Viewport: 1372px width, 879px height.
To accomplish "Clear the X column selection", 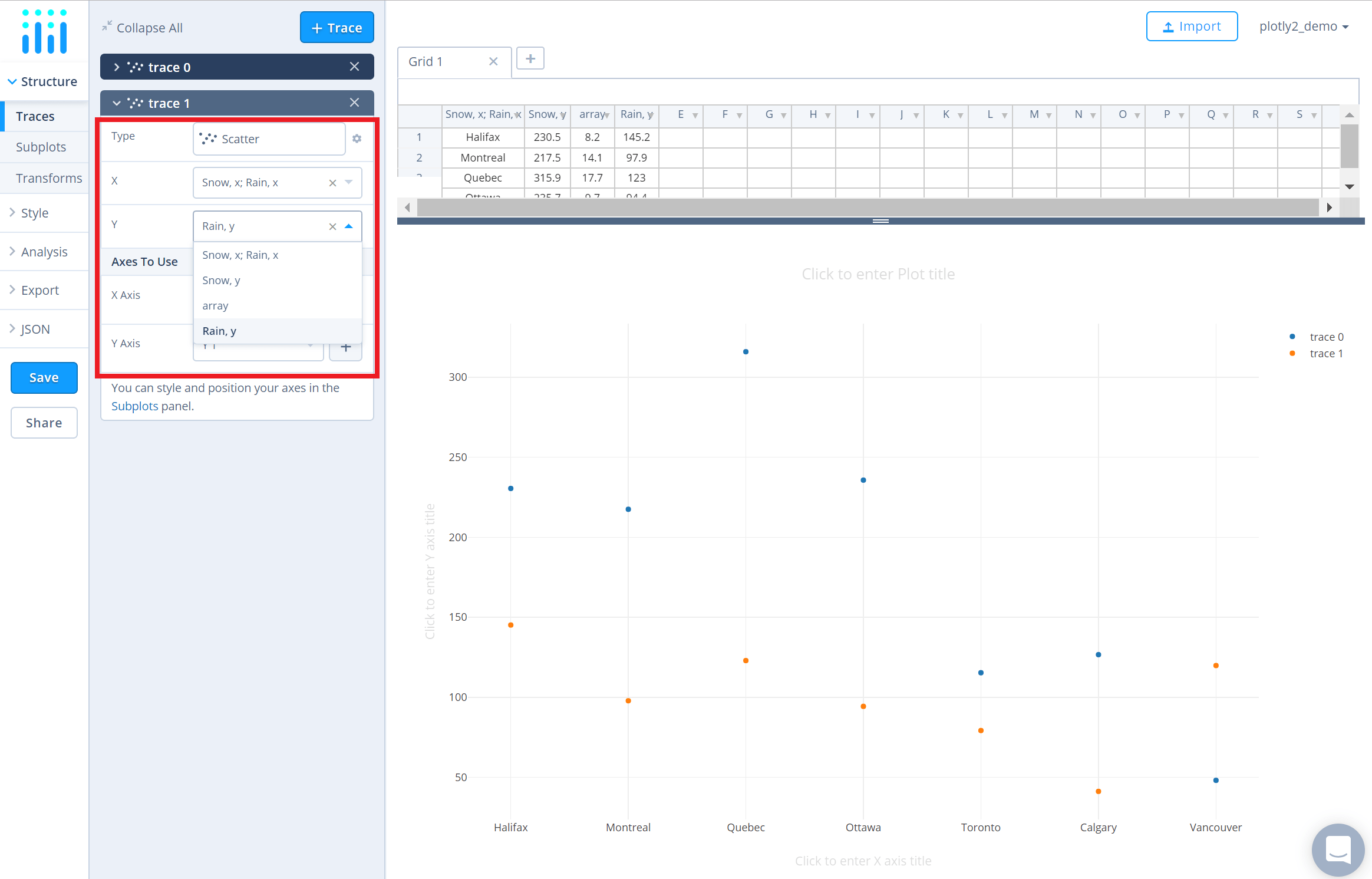I will coord(332,183).
